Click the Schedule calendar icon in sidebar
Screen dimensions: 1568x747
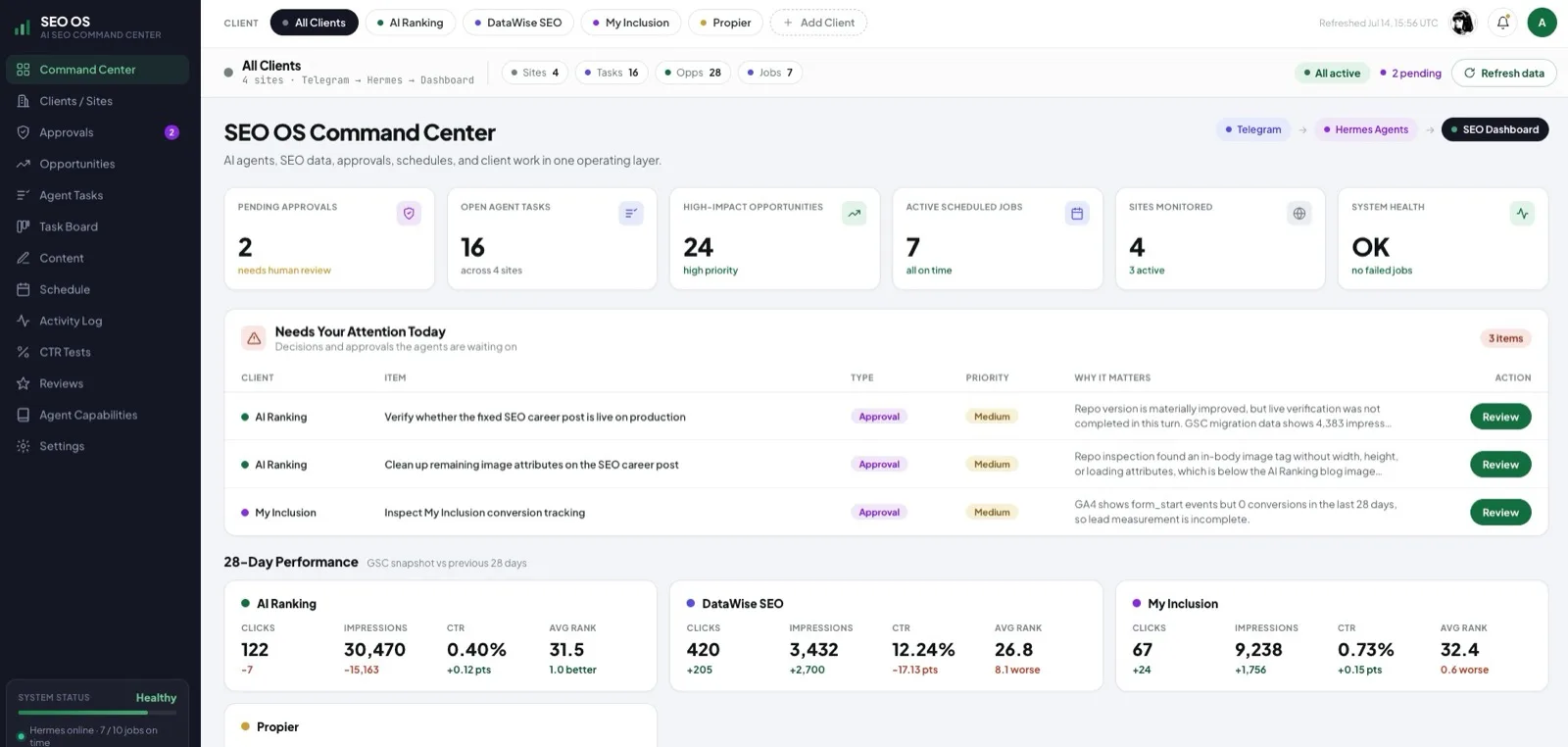tap(24, 289)
